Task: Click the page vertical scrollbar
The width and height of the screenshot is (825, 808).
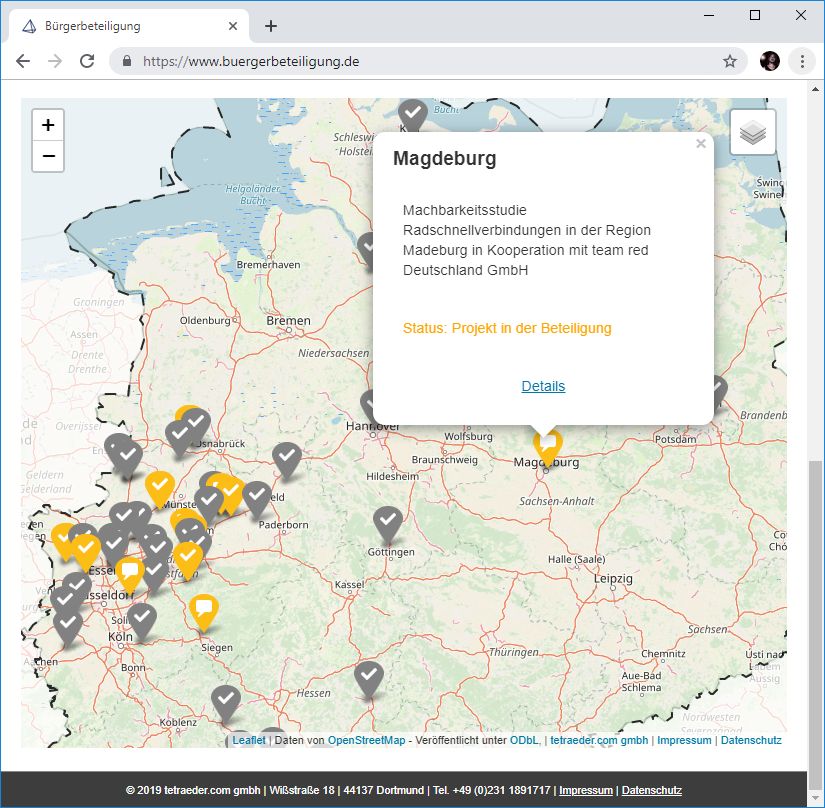Action: coord(813,600)
